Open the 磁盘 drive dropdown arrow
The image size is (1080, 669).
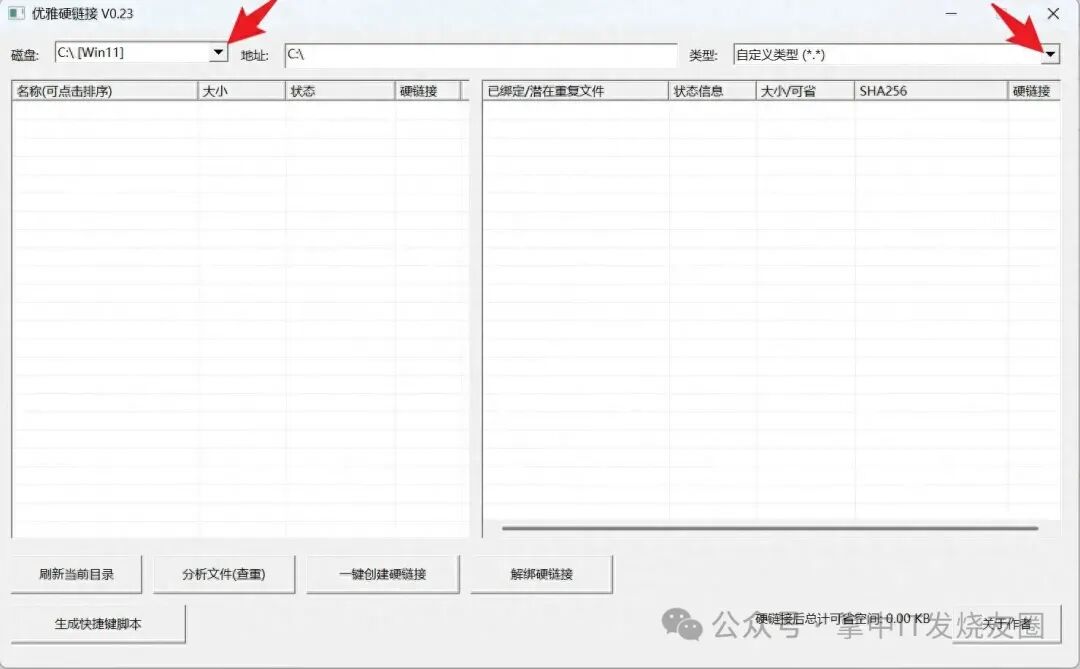coord(218,52)
